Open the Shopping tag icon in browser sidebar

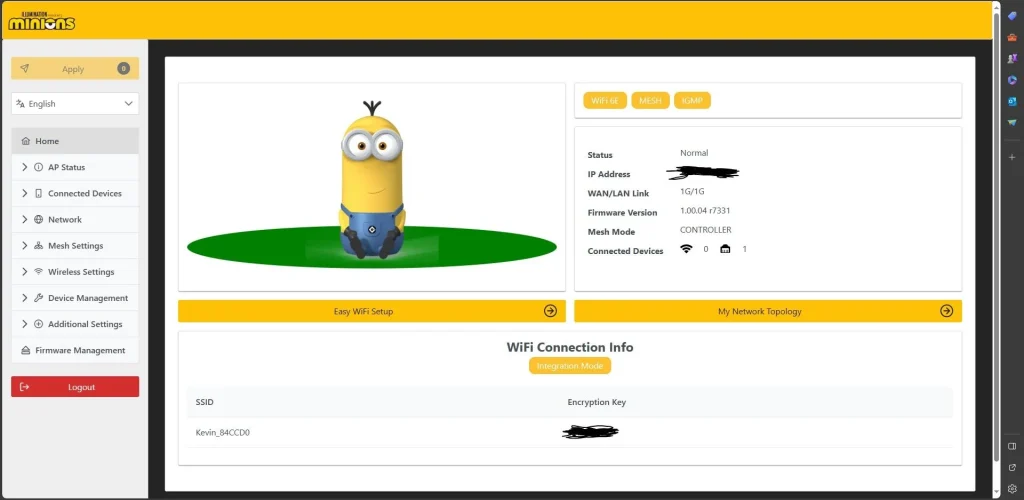coord(1012,16)
